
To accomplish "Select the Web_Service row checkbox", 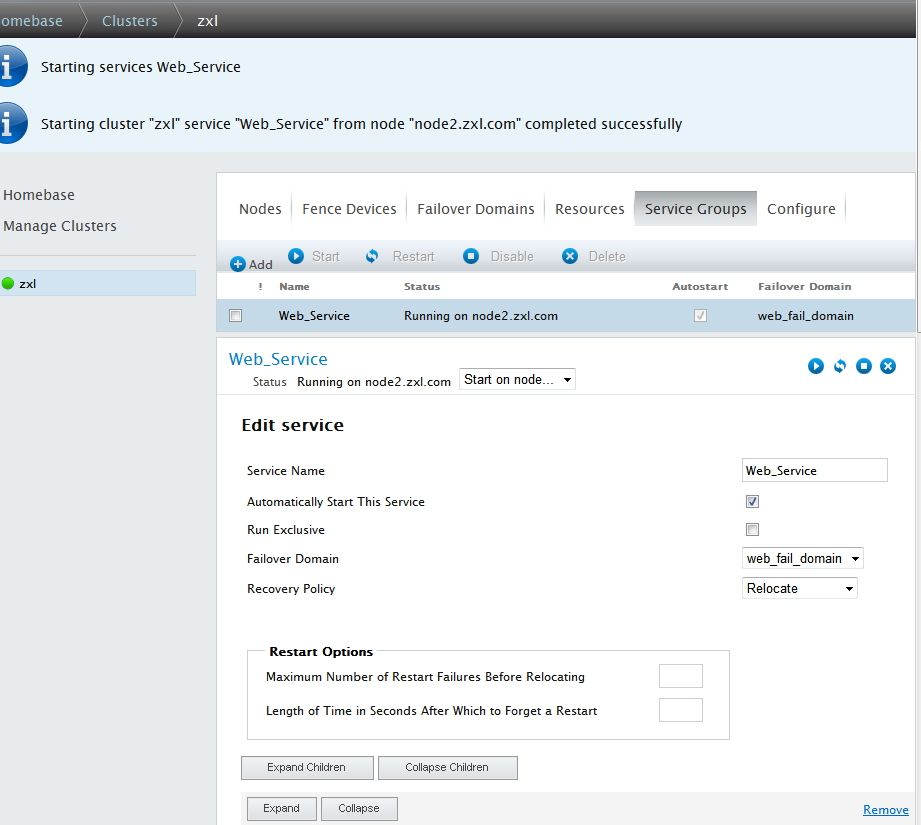I will pos(236,315).
